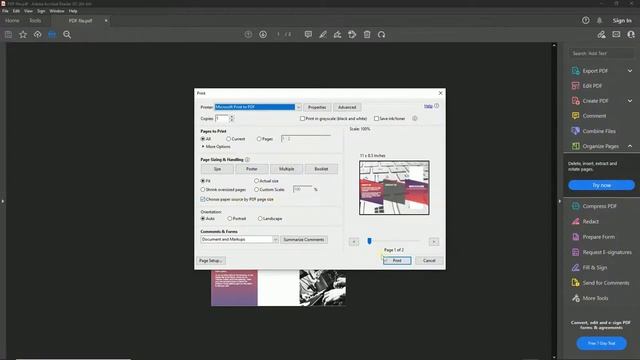The width and height of the screenshot is (640, 360).
Task: Open Send for Comments tool
Action: [605, 283]
